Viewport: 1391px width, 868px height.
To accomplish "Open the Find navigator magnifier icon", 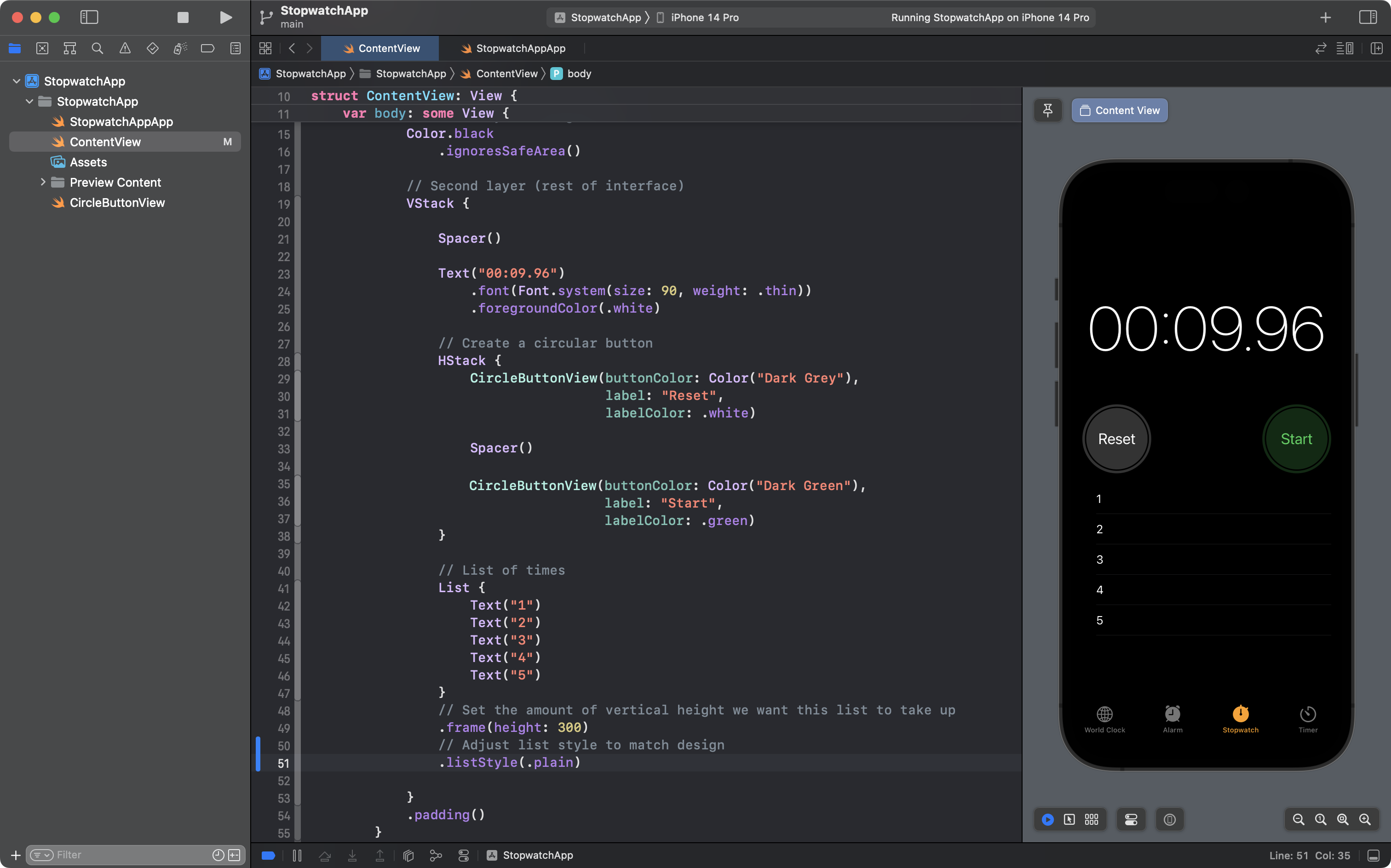I will click(97, 48).
